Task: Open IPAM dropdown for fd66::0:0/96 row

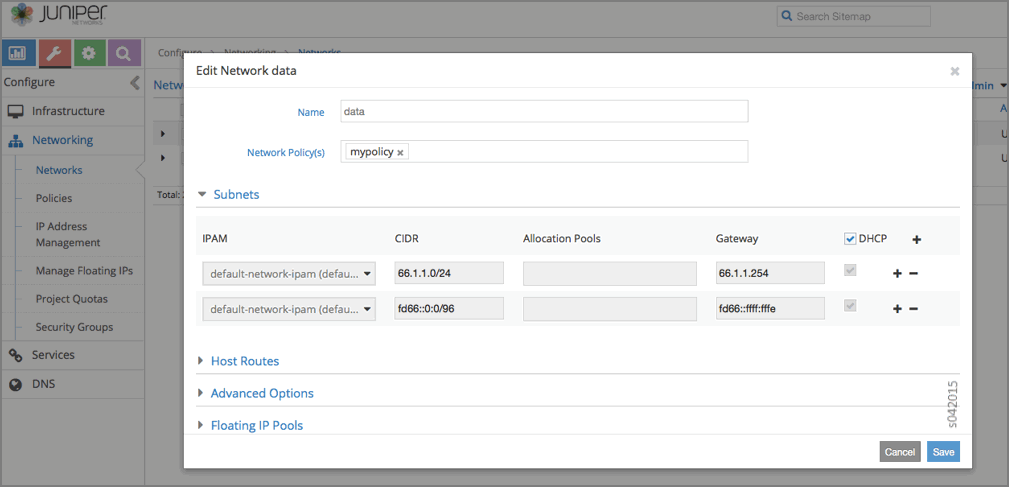Action: [x=289, y=309]
